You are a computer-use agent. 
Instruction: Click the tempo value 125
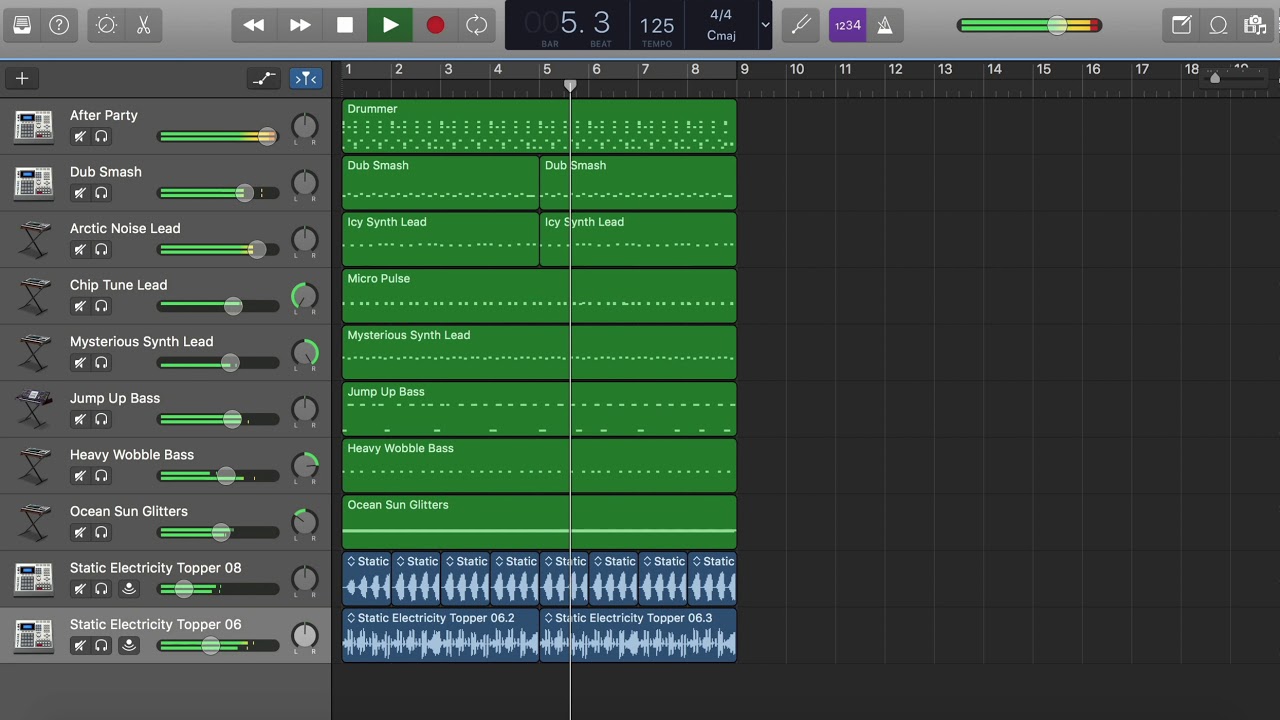[x=657, y=26]
